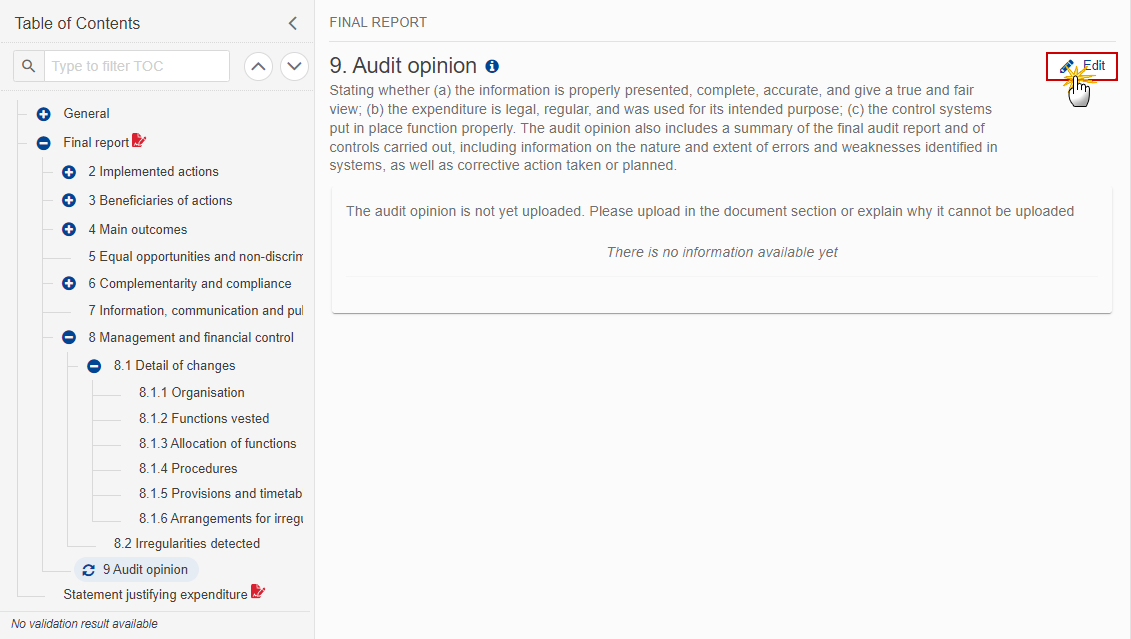The width and height of the screenshot is (1131, 639).
Task: Open 8.1.4 Procedures
Action: tap(188, 469)
